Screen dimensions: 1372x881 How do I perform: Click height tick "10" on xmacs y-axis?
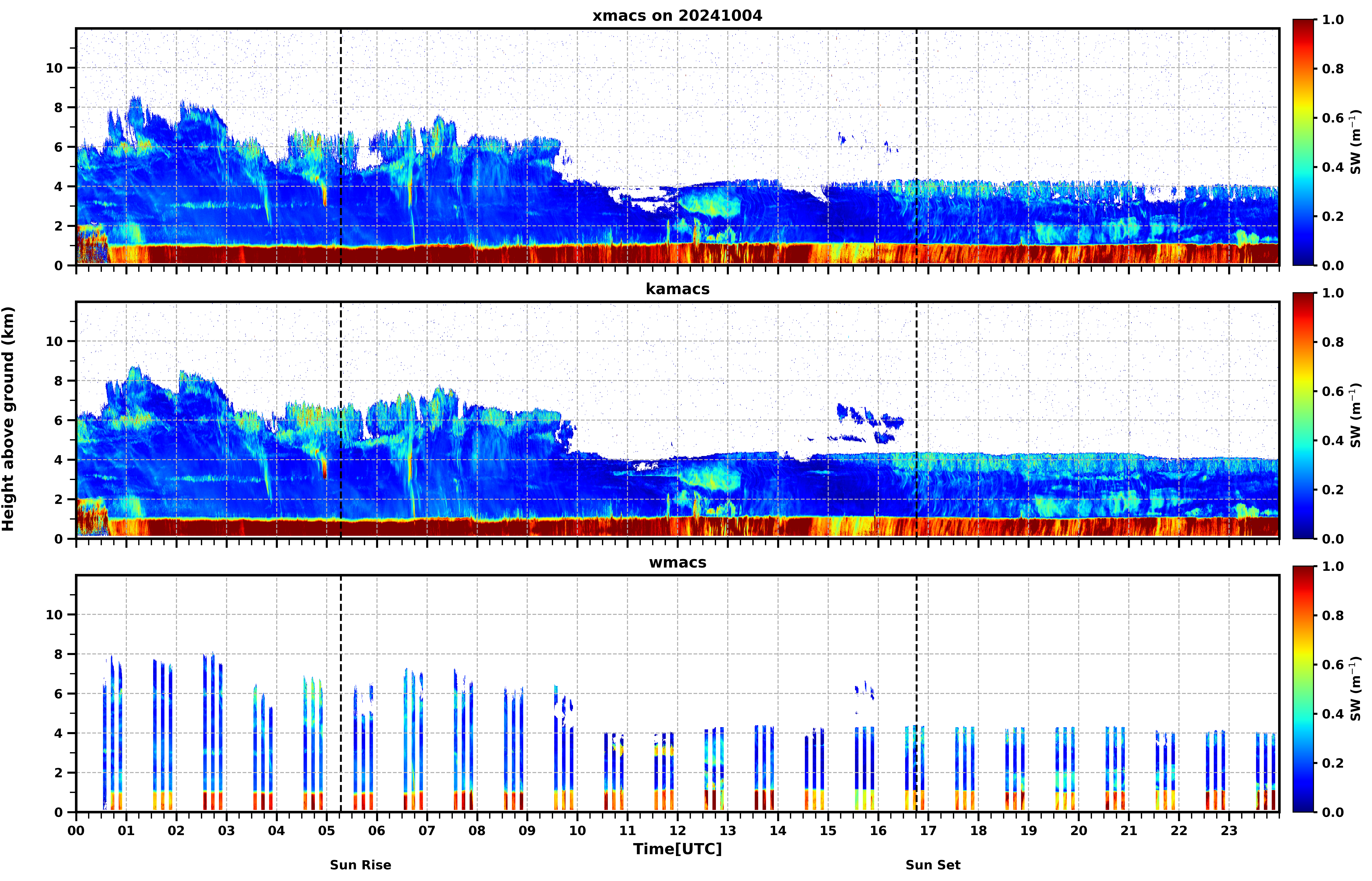pos(54,68)
